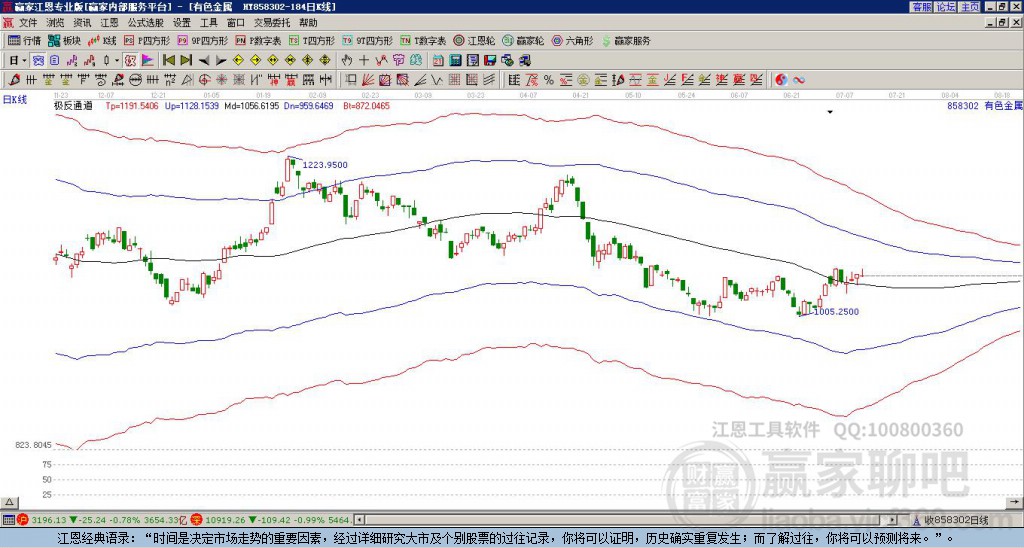
Task: Click the 客服 customer service link
Action: point(921,7)
